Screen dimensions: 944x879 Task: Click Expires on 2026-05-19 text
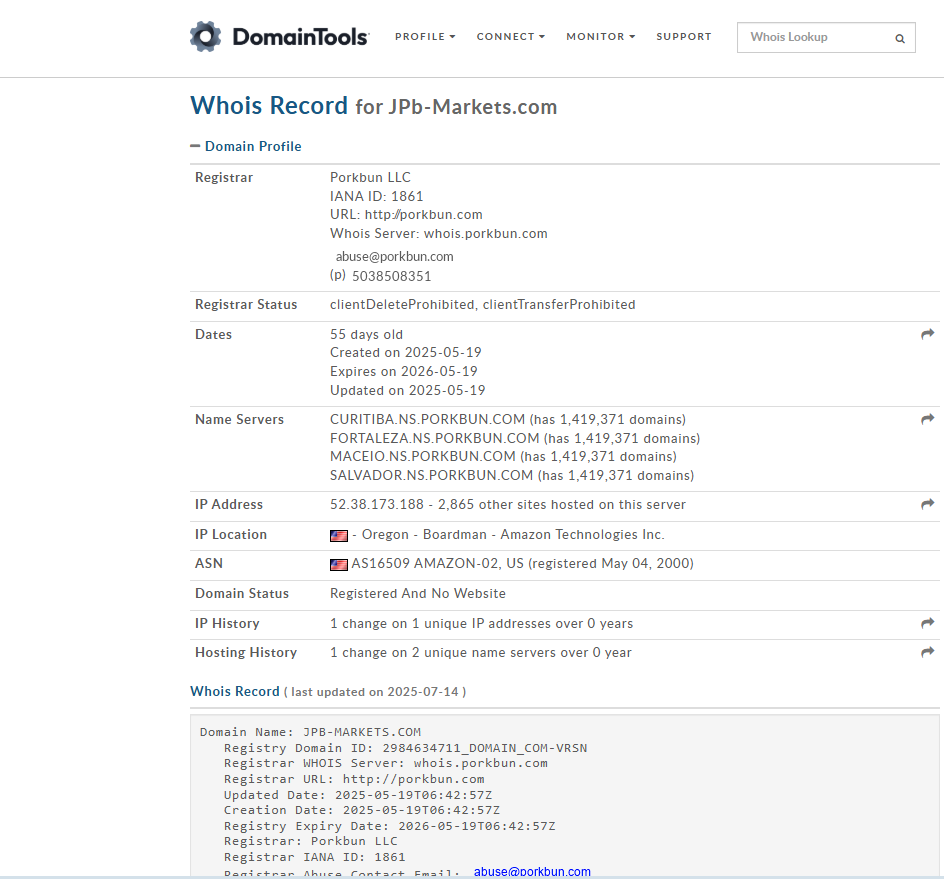(403, 371)
